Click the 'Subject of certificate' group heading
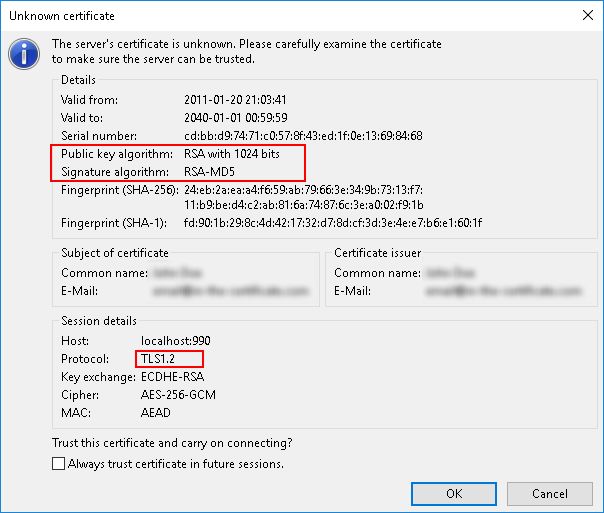Image resolution: width=604 pixels, height=513 pixels. click(x=115, y=253)
